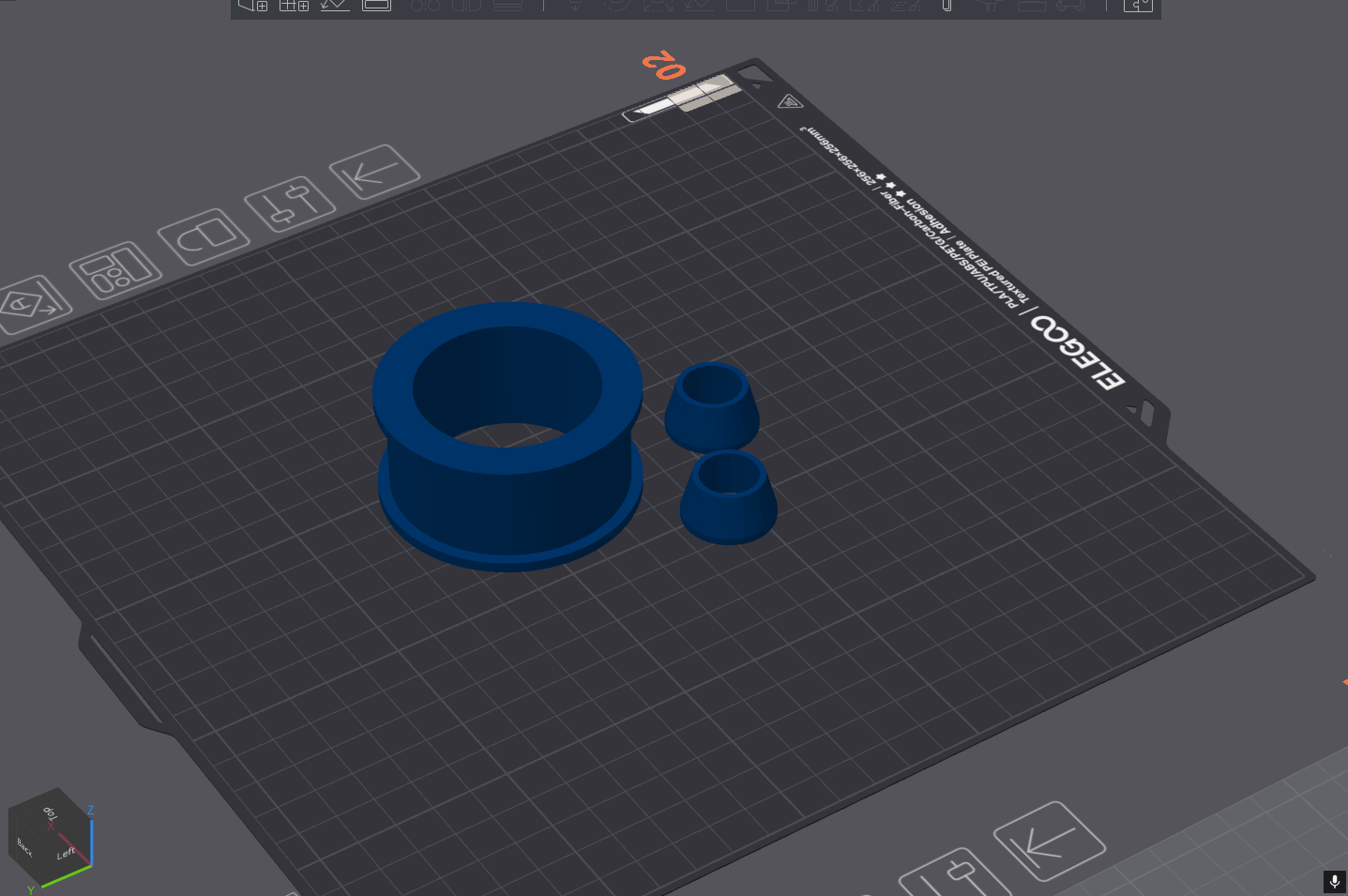1348x896 pixels.
Task: Click plate 02's arrange objects layout icon
Action: coord(116,270)
